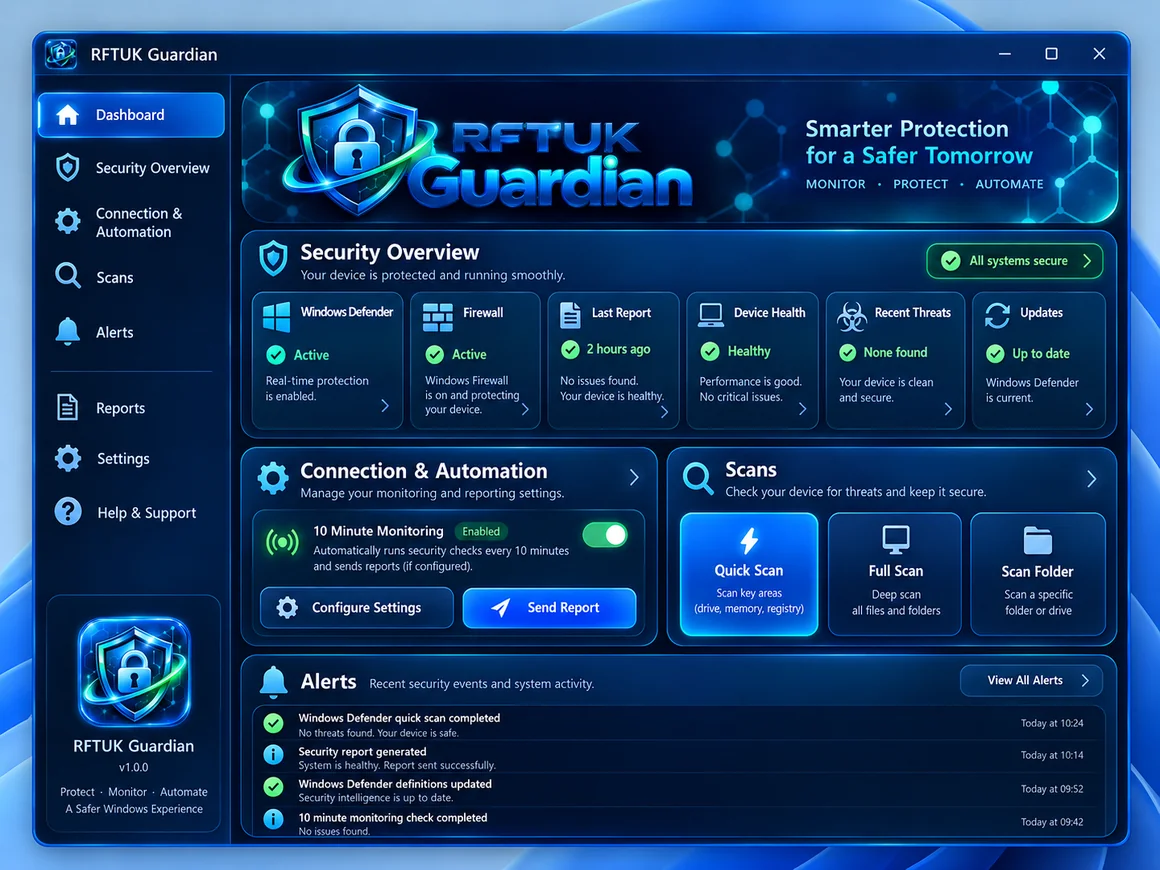1160x870 pixels.
Task: Go to Security Overview in sidebar
Action: pyautogui.click(x=133, y=168)
